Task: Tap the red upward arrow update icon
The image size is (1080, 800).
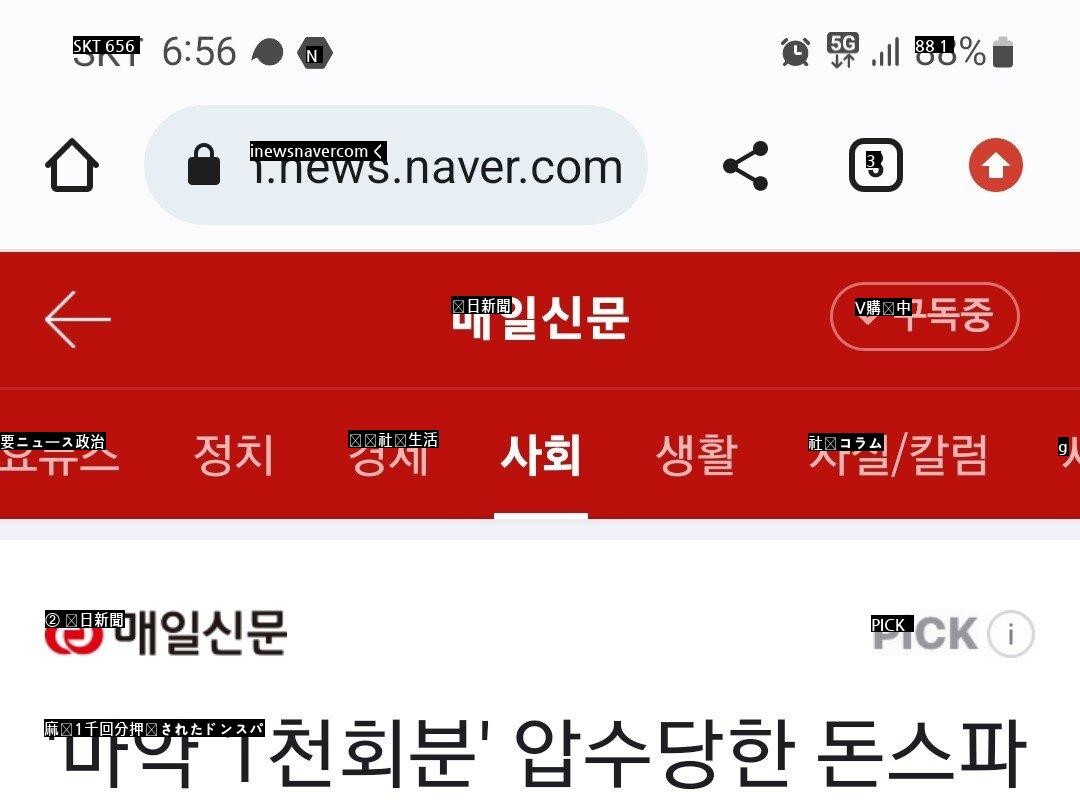Action: coord(995,165)
